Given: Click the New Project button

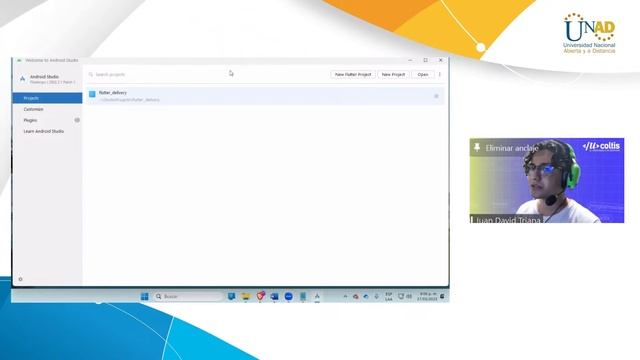Looking at the screenshot, I should point(393,75).
